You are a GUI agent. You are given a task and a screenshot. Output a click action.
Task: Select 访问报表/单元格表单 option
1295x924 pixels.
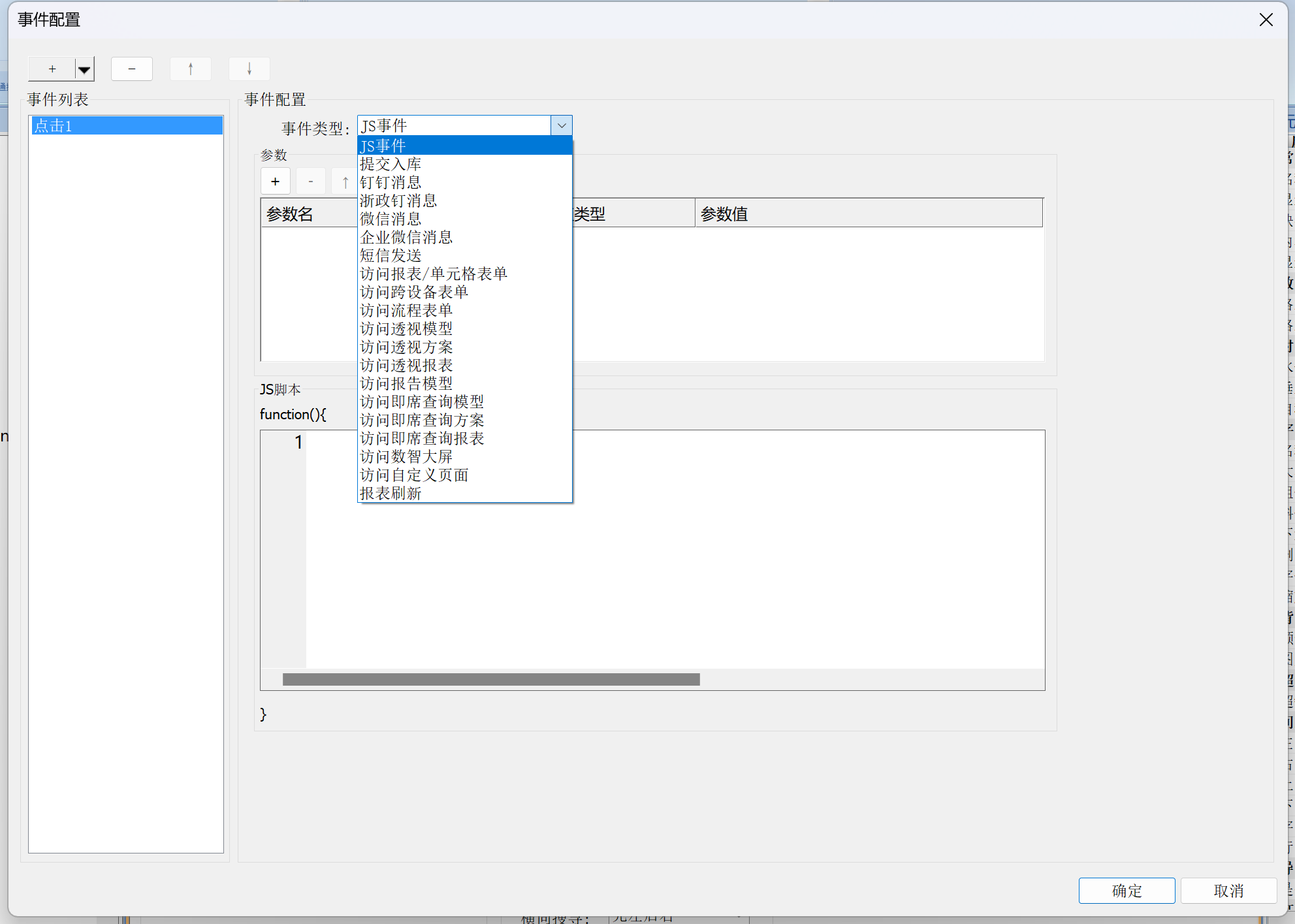pos(434,274)
